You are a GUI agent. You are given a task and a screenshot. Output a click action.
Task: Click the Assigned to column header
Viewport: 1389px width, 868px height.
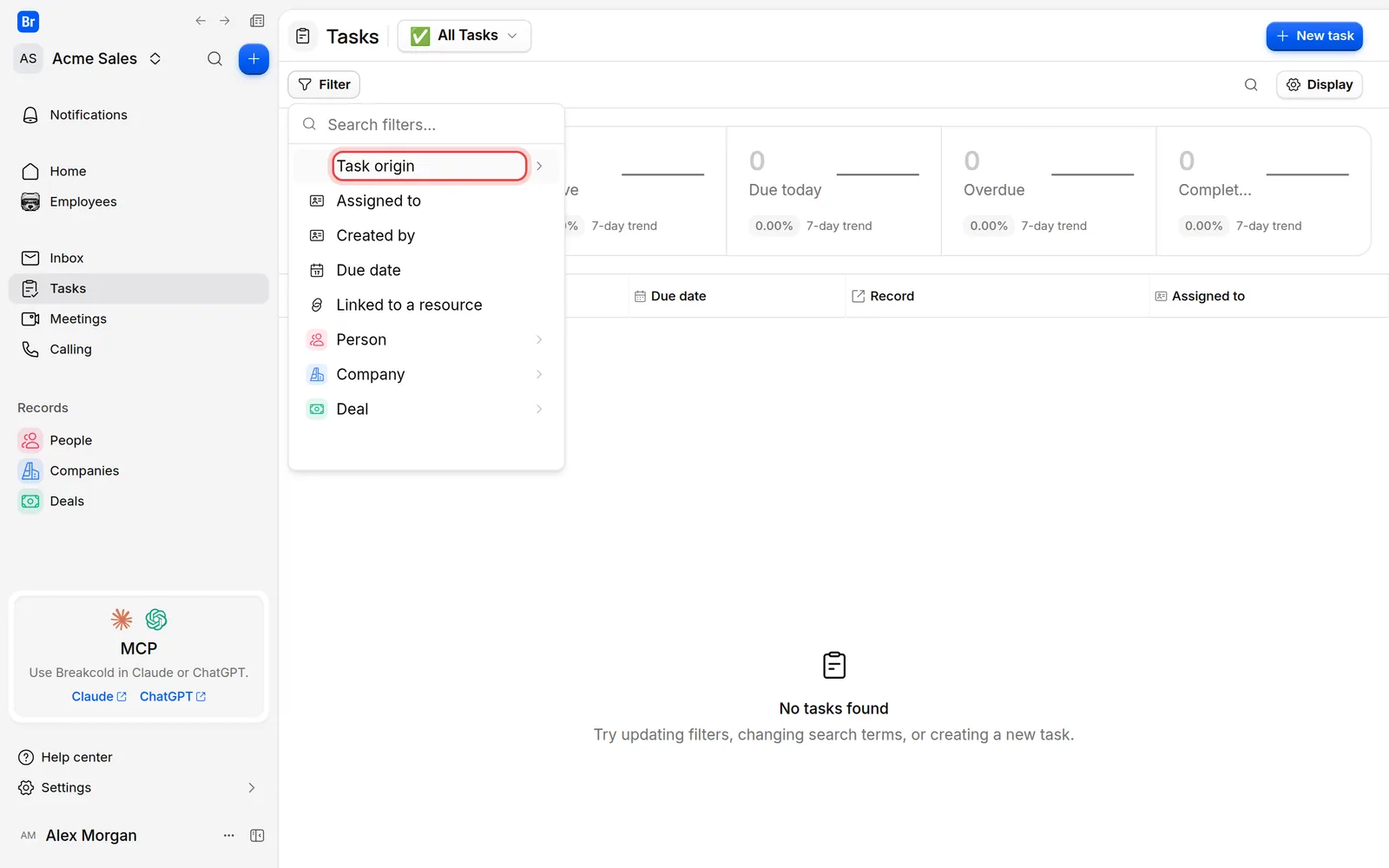pyautogui.click(x=1267, y=296)
